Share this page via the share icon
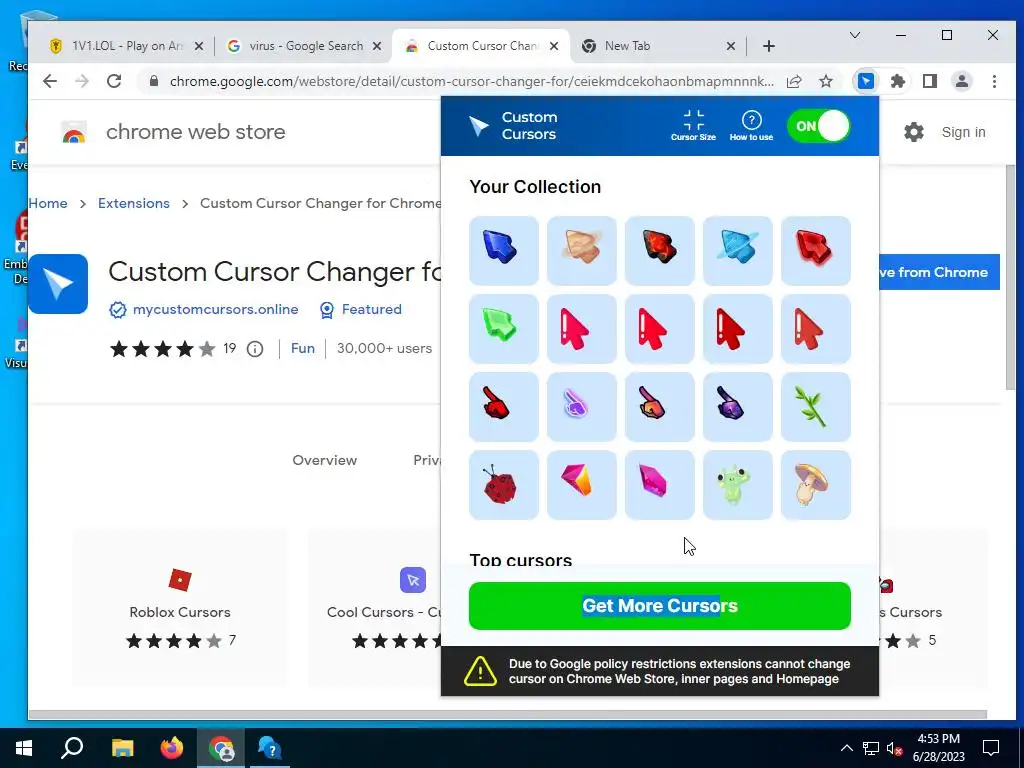This screenshot has width=1024, height=768. (793, 81)
